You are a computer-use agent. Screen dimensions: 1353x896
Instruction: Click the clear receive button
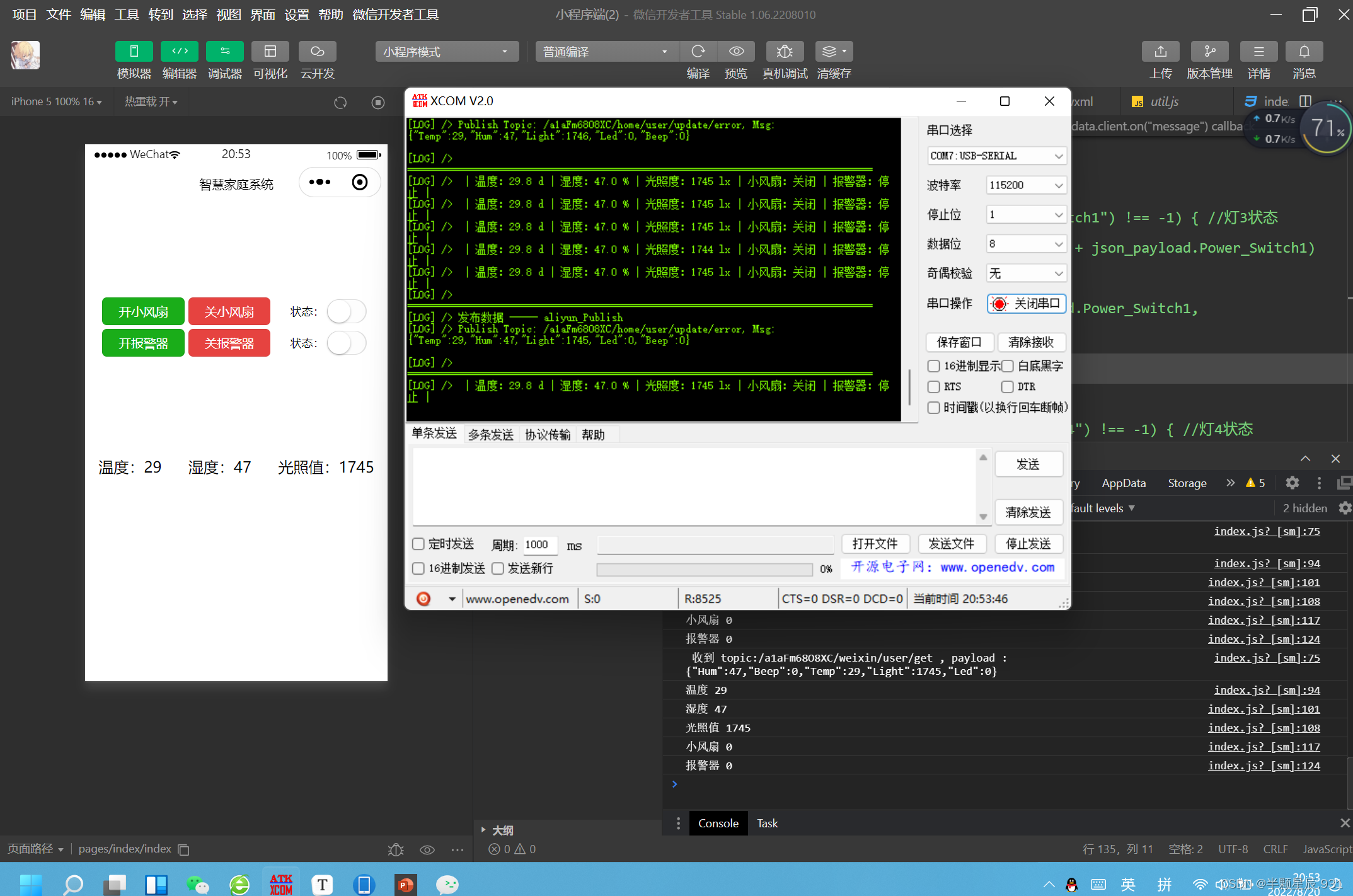coord(1031,342)
